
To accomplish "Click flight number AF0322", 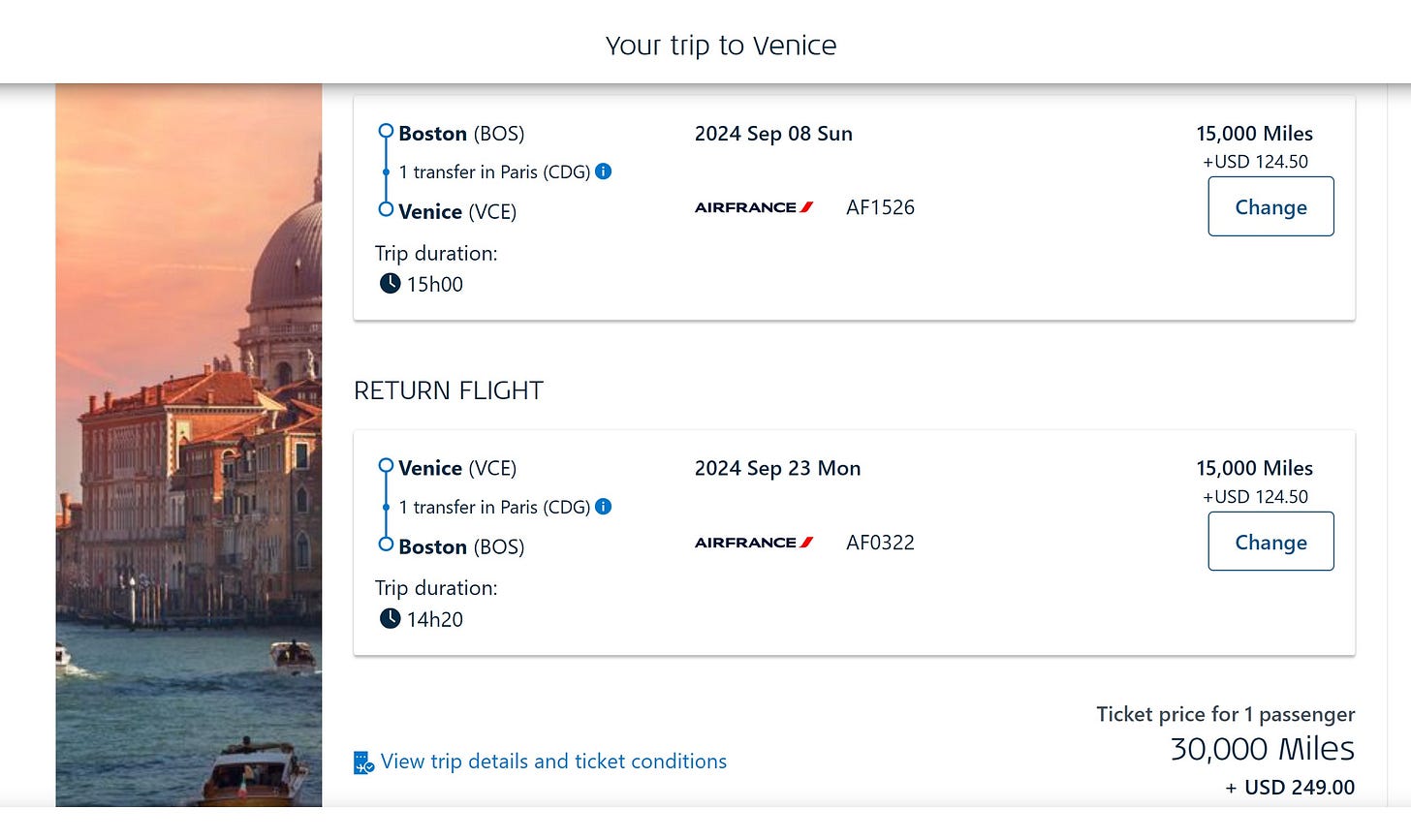I will [880, 543].
